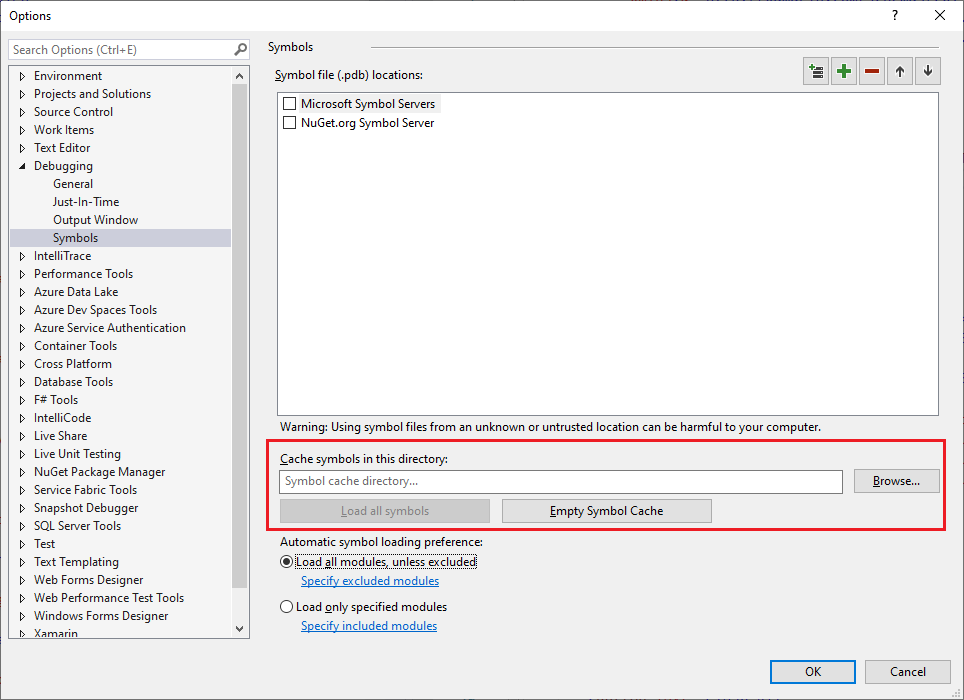
Task: Close the Options dialog
Action: tap(940, 15)
